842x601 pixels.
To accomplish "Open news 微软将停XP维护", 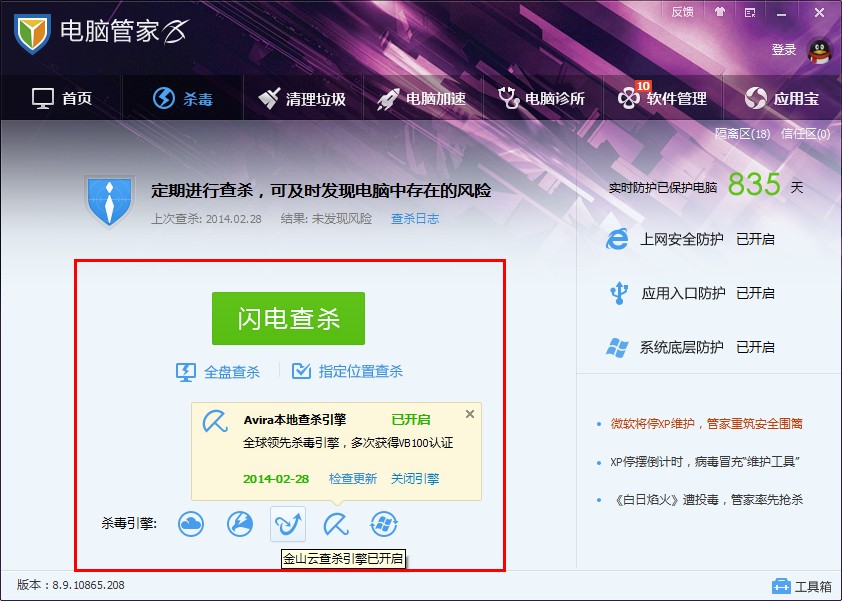I will point(706,424).
